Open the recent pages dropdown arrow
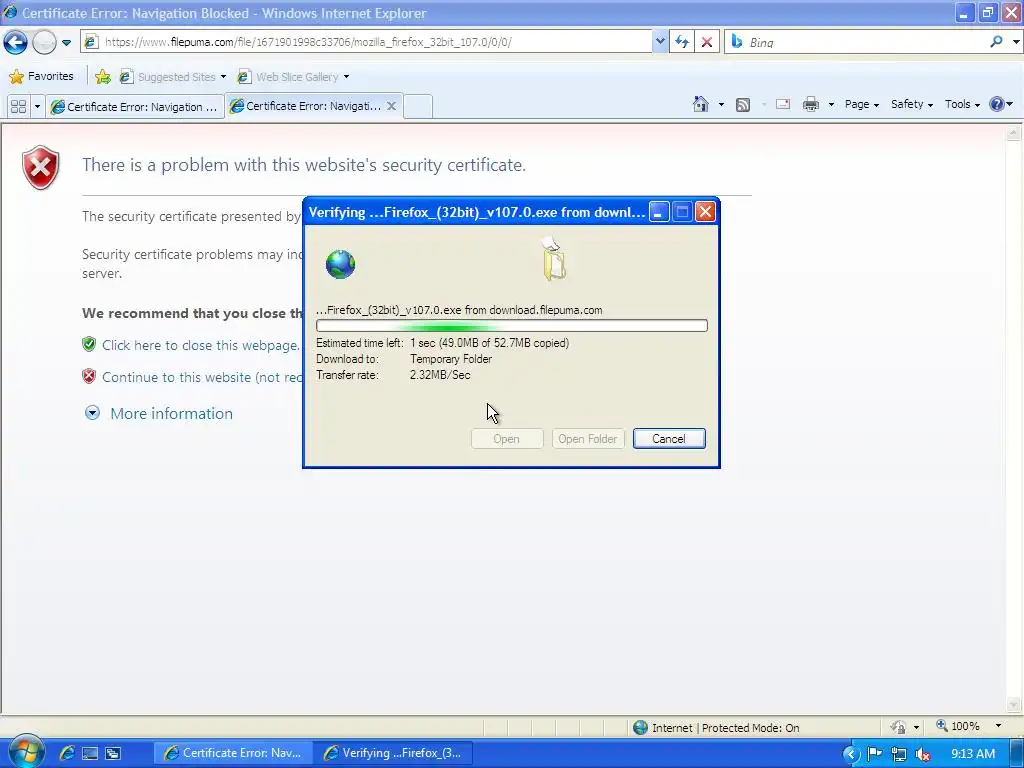 (x=67, y=42)
